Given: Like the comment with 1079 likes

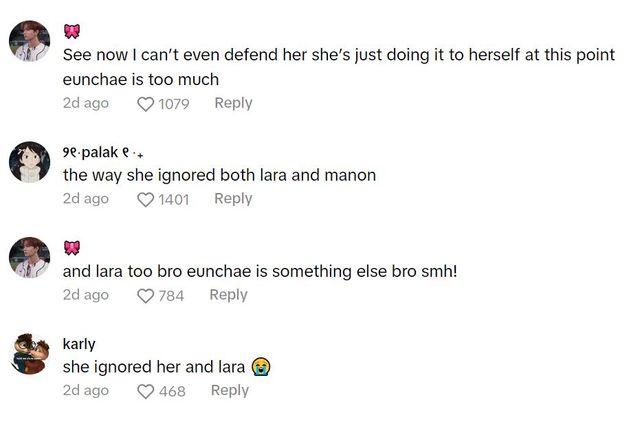Looking at the screenshot, I should point(146,104).
